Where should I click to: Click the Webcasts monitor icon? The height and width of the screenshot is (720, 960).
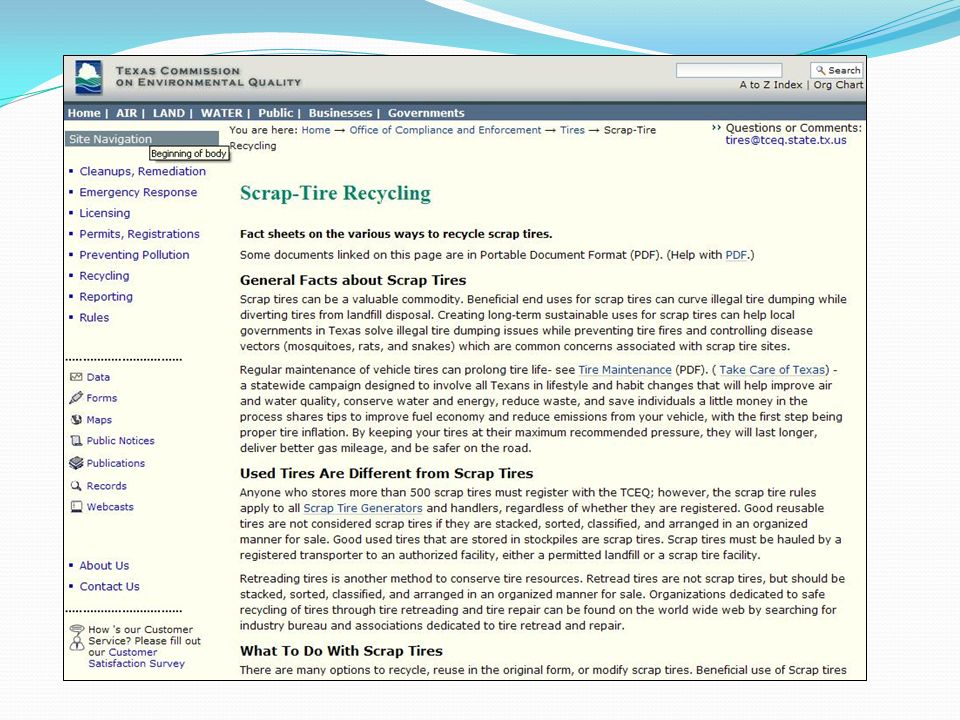point(76,507)
